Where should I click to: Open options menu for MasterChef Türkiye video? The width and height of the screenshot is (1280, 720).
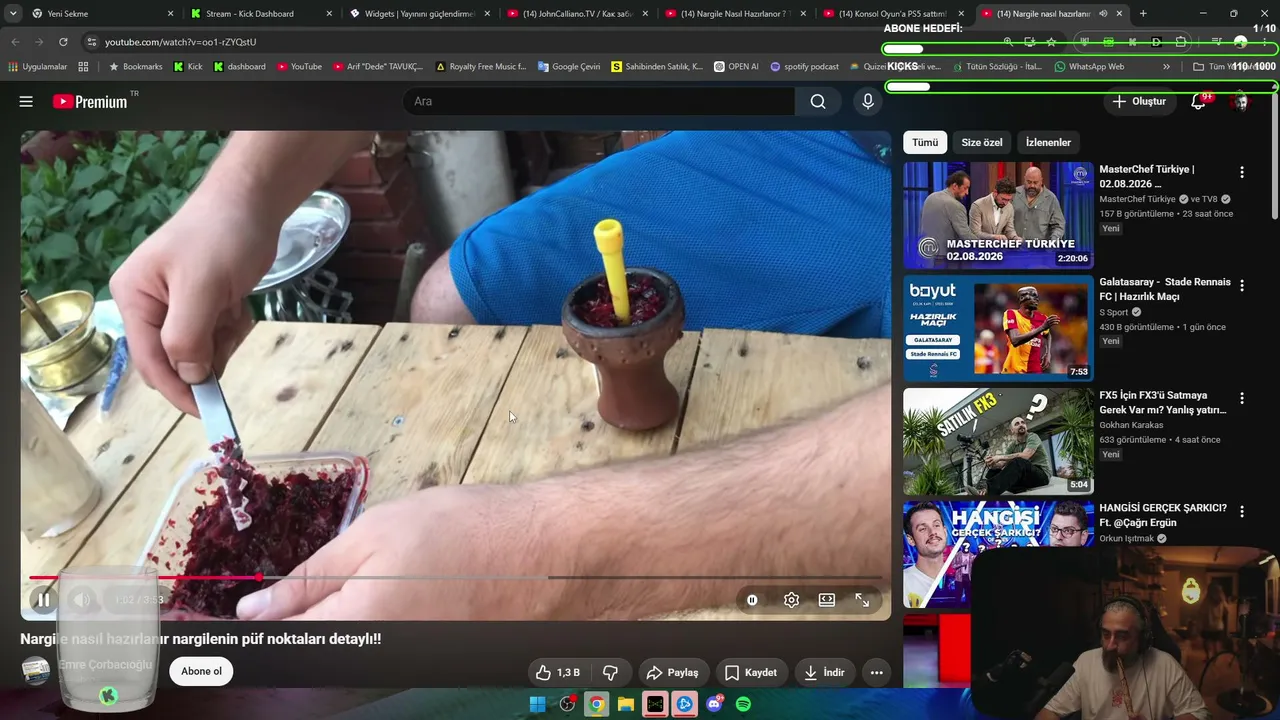(x=1242, y=172)
